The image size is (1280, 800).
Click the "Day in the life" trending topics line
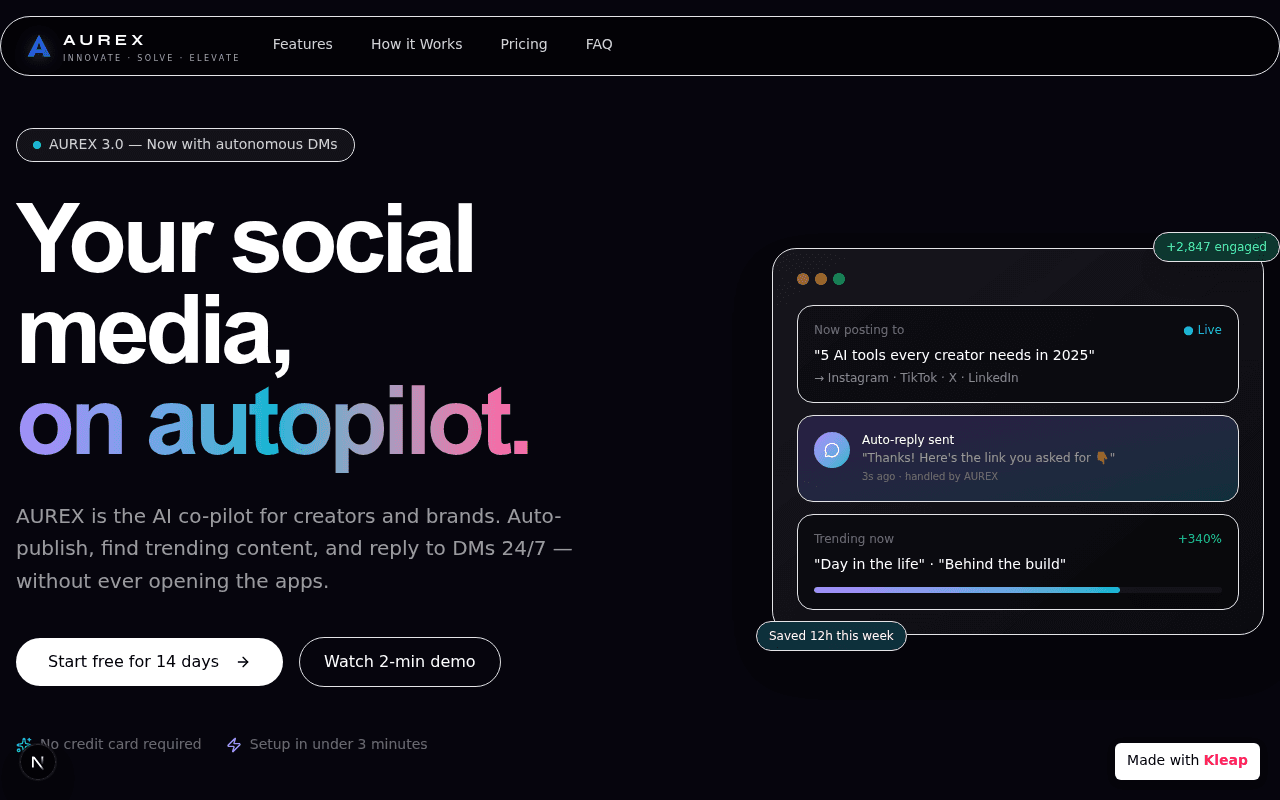coord(940,564)
